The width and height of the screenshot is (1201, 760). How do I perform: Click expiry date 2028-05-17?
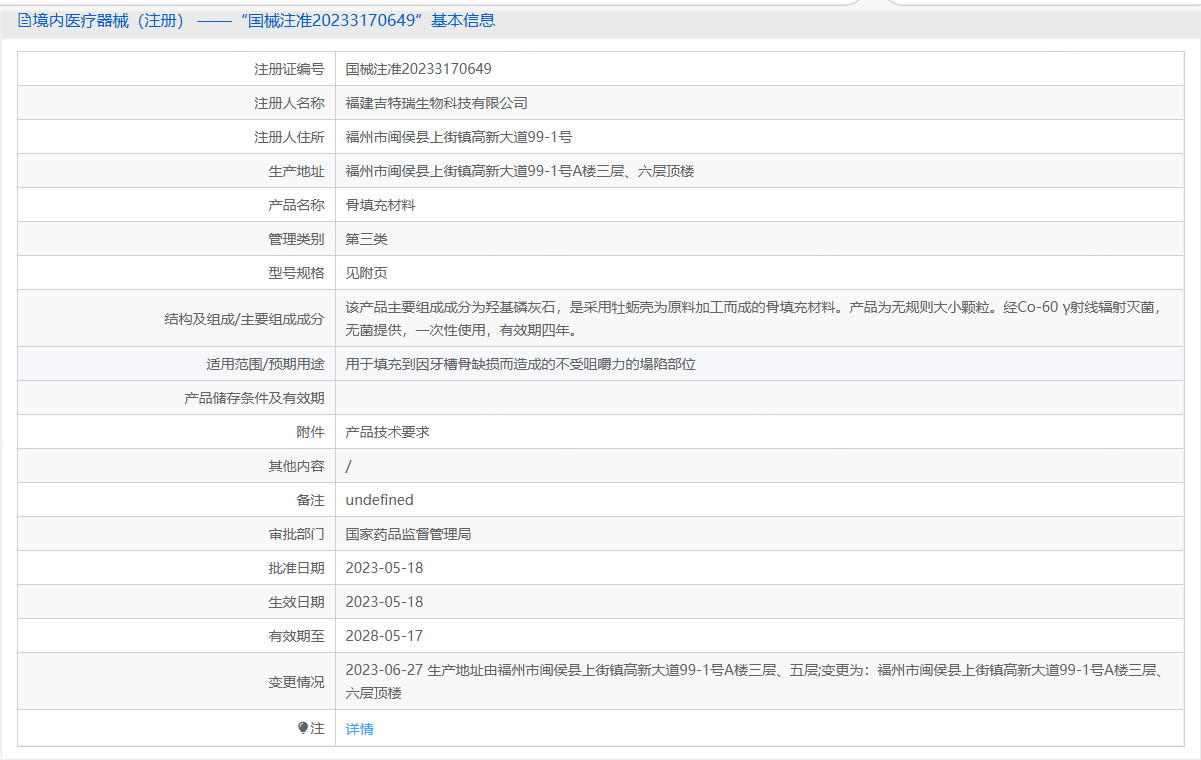click(x=384, y=635)
